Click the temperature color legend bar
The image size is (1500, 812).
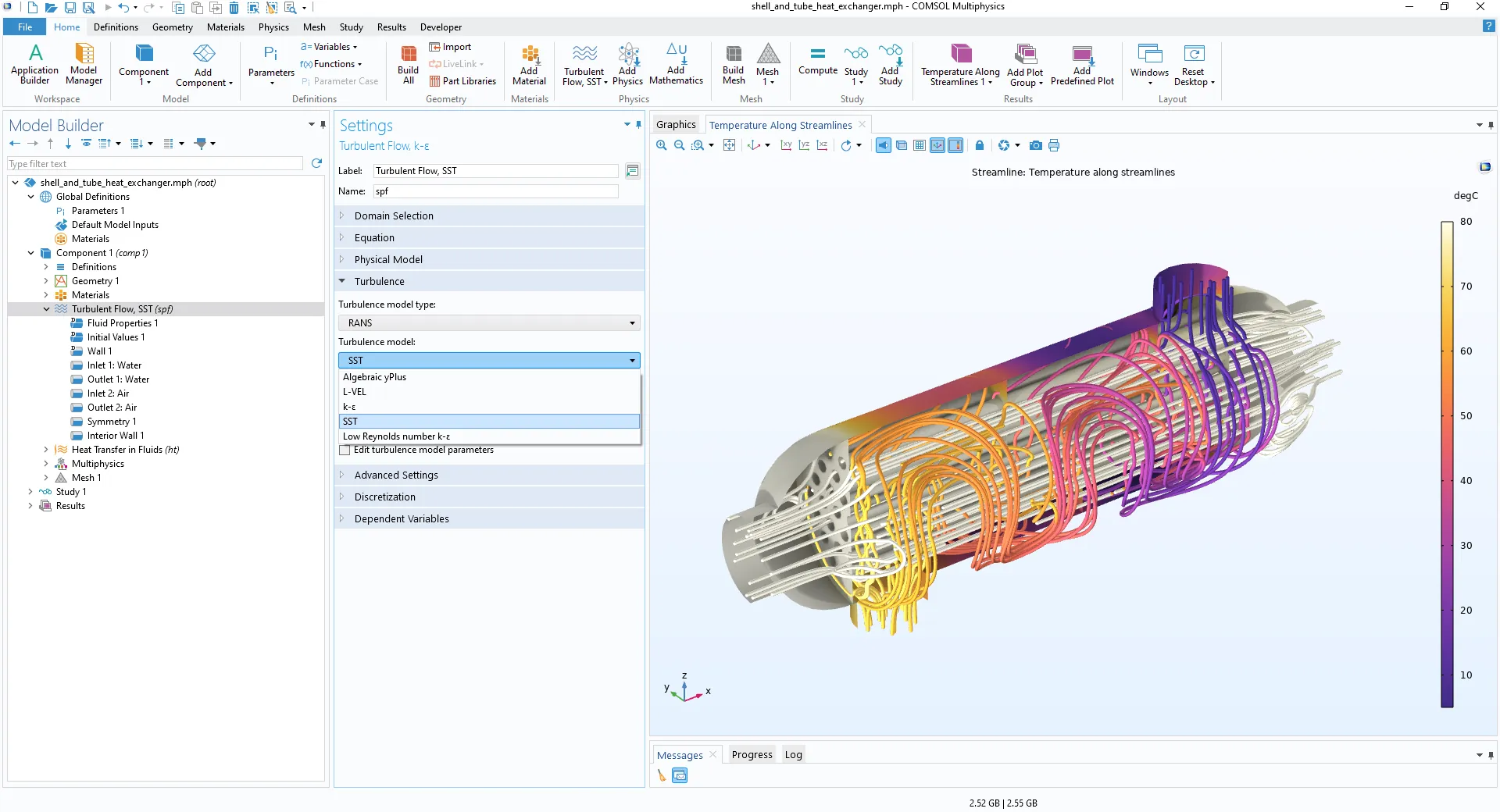pyautogui.click(x=1447, y=465)
